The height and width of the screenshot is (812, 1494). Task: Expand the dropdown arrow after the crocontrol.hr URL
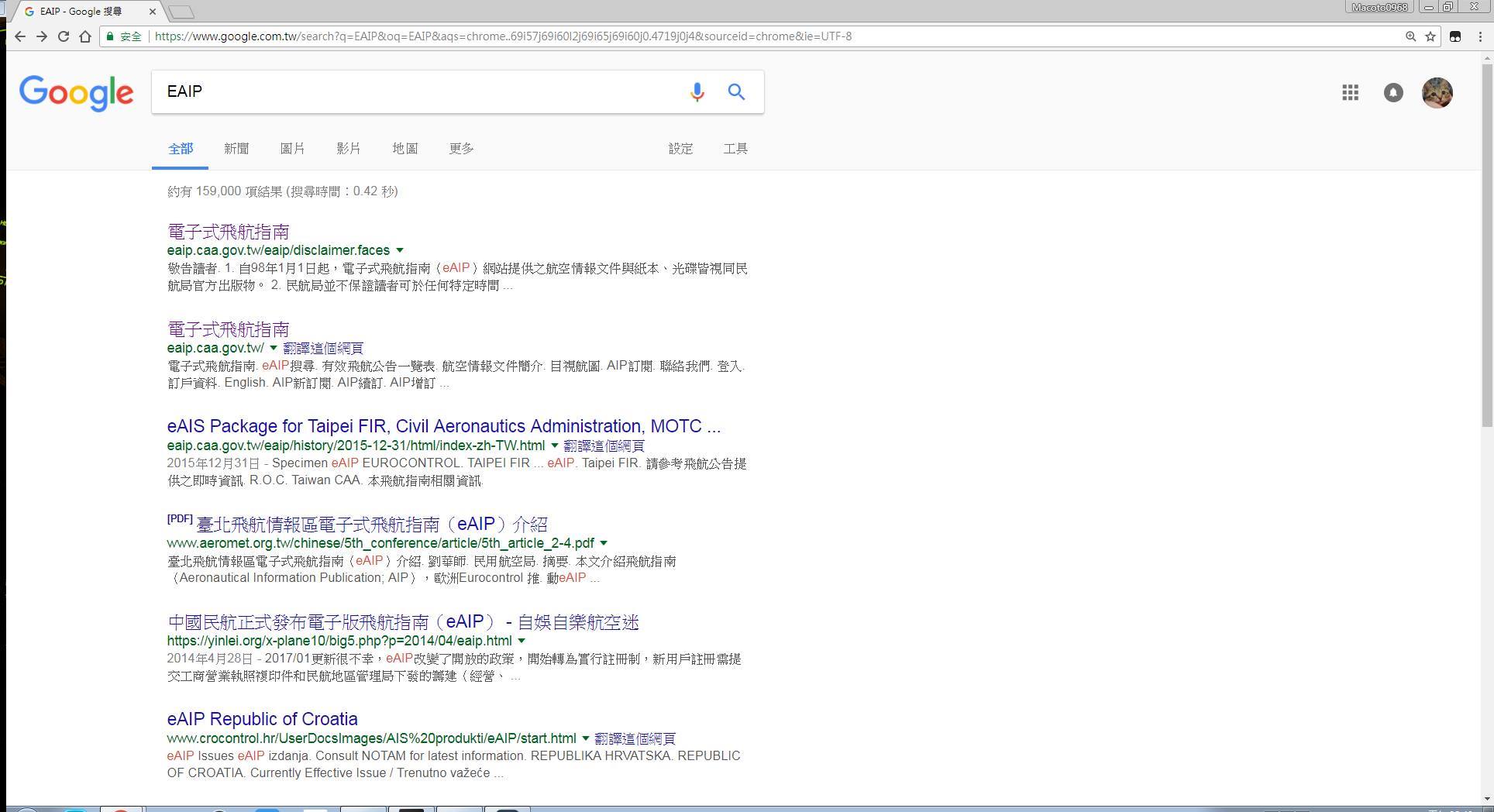pyautogui.click(x=585, y=738)
